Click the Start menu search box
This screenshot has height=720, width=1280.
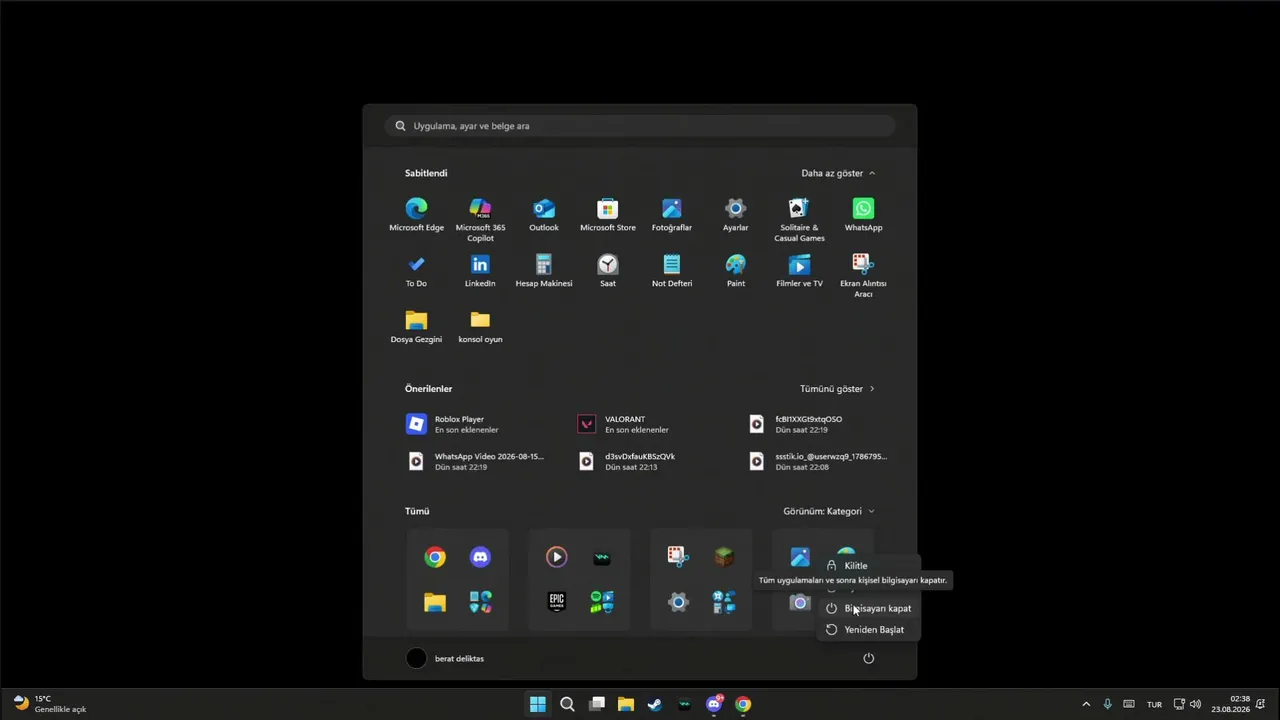(x=640, y=126)
